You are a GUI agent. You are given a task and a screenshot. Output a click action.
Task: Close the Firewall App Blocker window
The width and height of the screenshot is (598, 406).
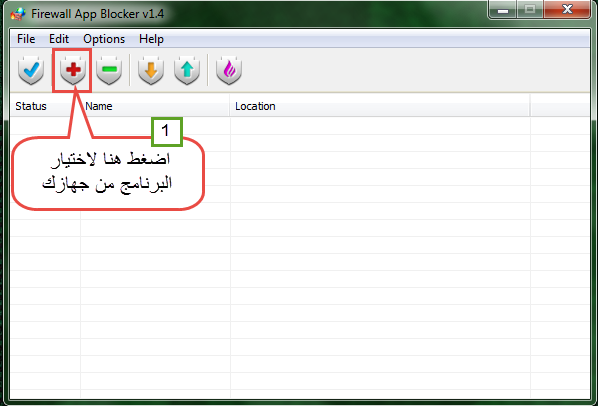coord(567,10)
